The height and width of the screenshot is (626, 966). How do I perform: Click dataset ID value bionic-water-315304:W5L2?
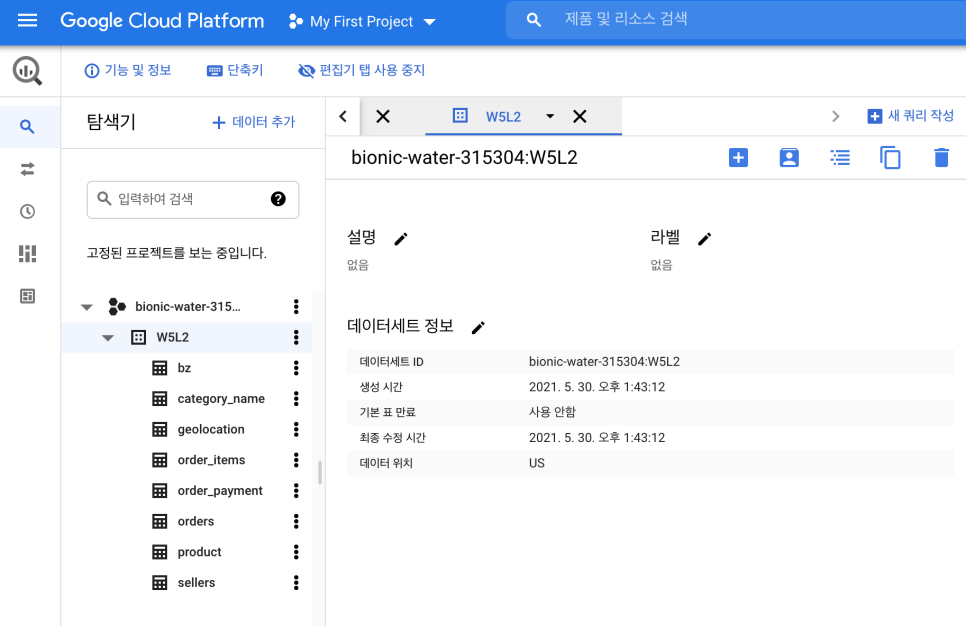(604, 362)
